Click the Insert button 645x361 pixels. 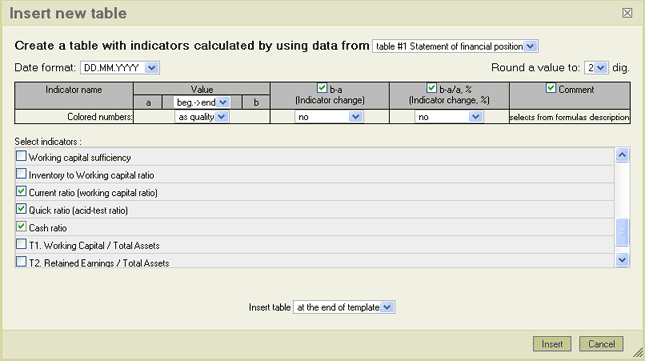click(552, 344)
